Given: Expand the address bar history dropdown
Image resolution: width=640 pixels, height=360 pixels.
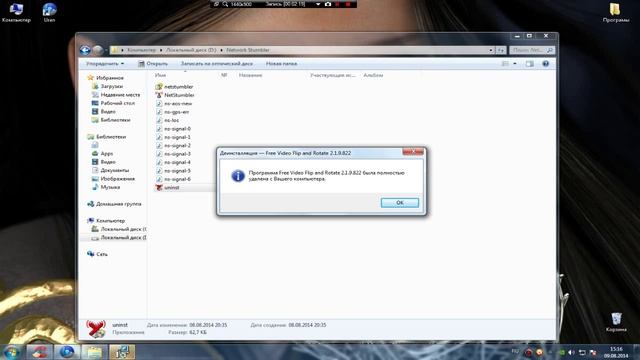Looking at the screenshot, I should 491,50.
